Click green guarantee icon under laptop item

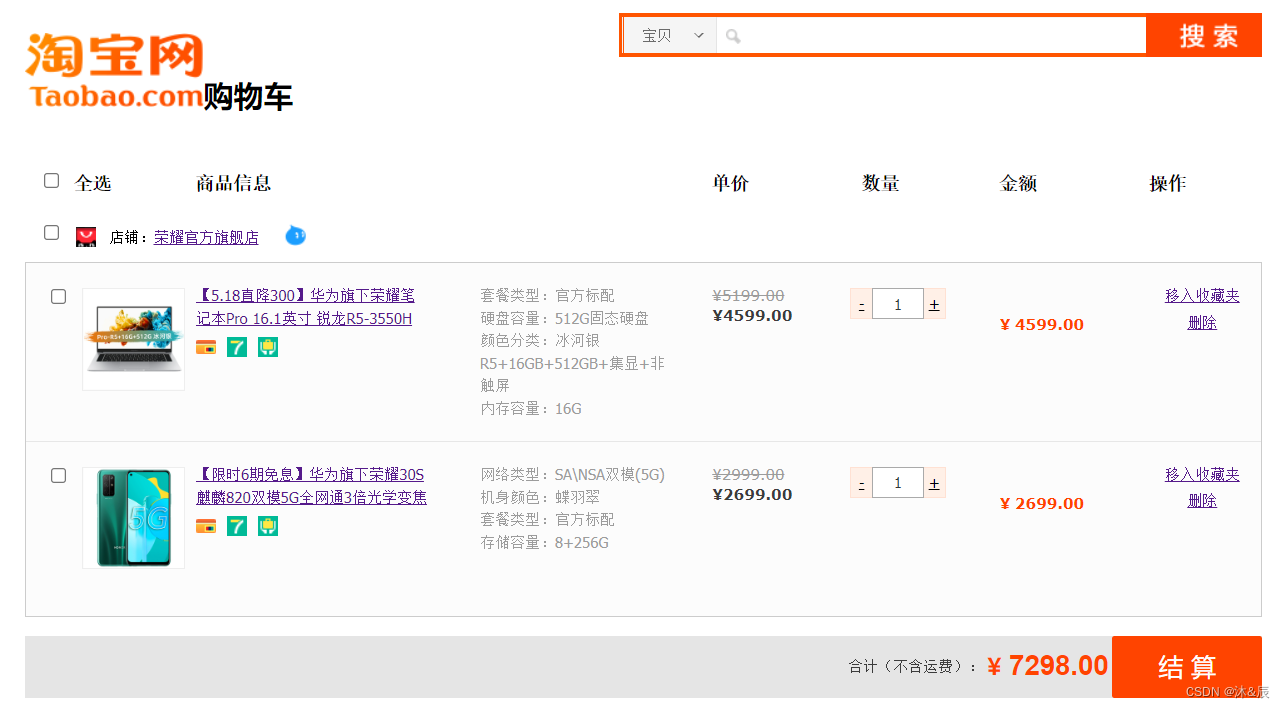268,347
